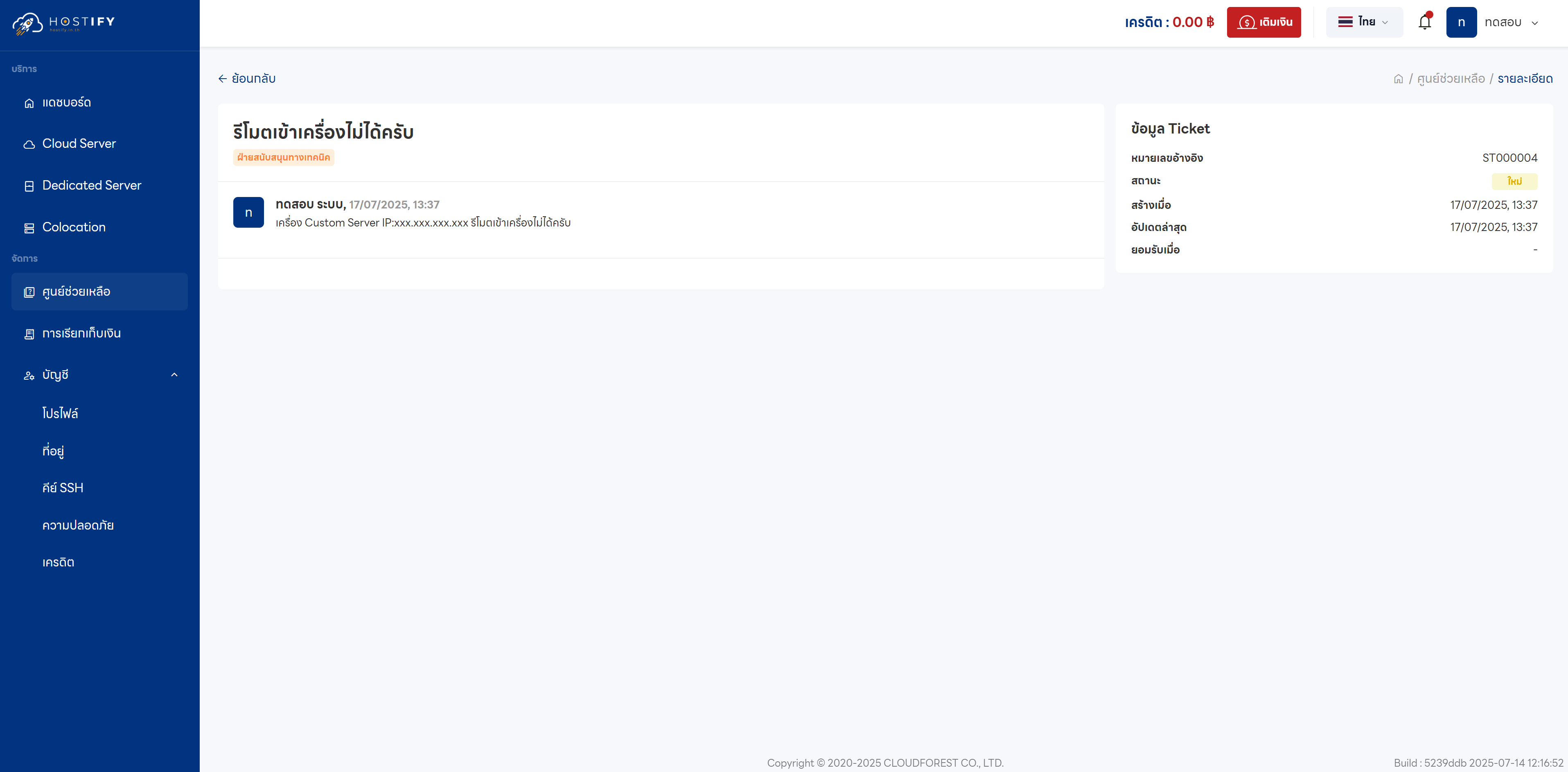Click the notification bell icon

click(1424, 23)
